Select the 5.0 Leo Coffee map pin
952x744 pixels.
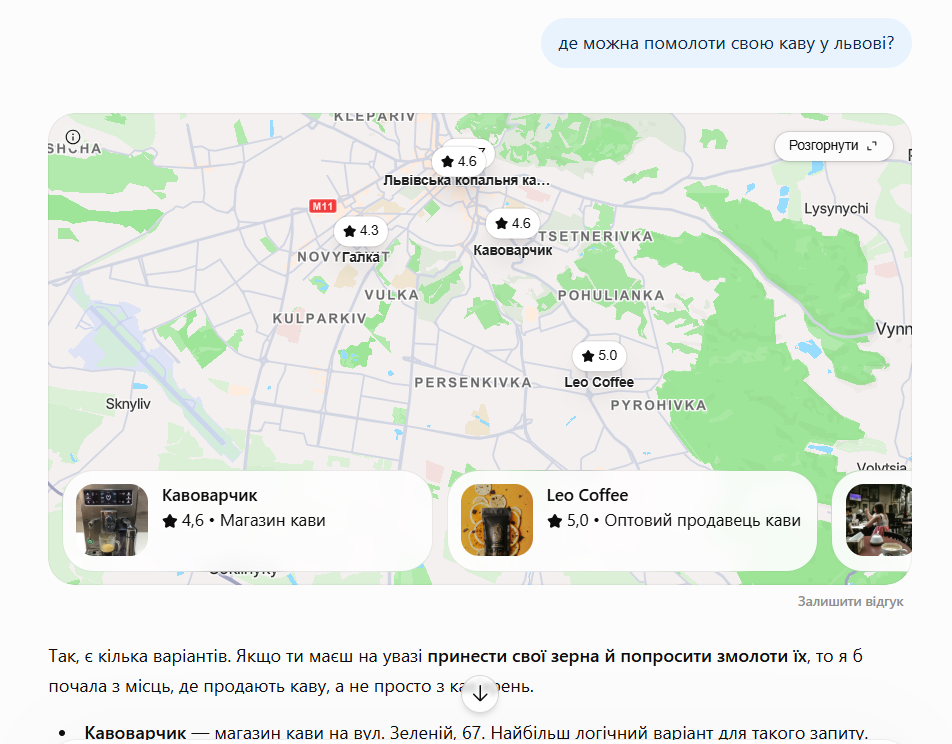(x=599, y=356)
